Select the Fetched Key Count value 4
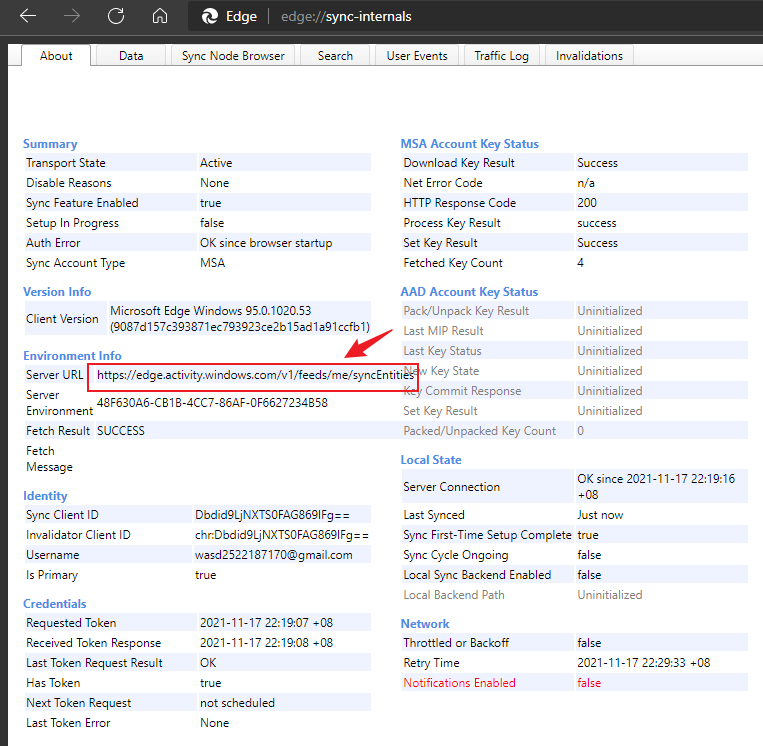Viewport: 763px width, 746px height. point(580,263)
